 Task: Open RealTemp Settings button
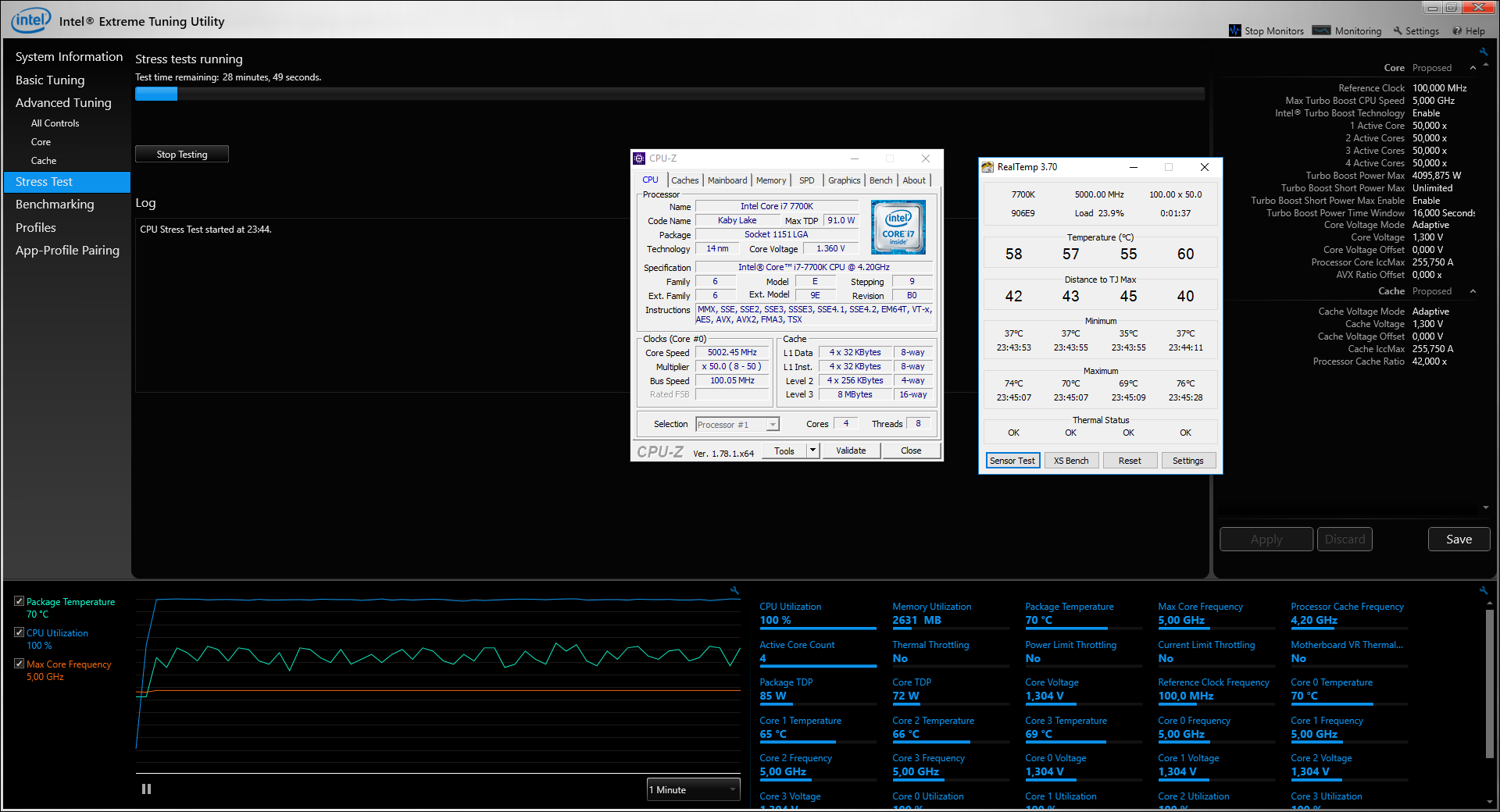tap(1188, 461)
